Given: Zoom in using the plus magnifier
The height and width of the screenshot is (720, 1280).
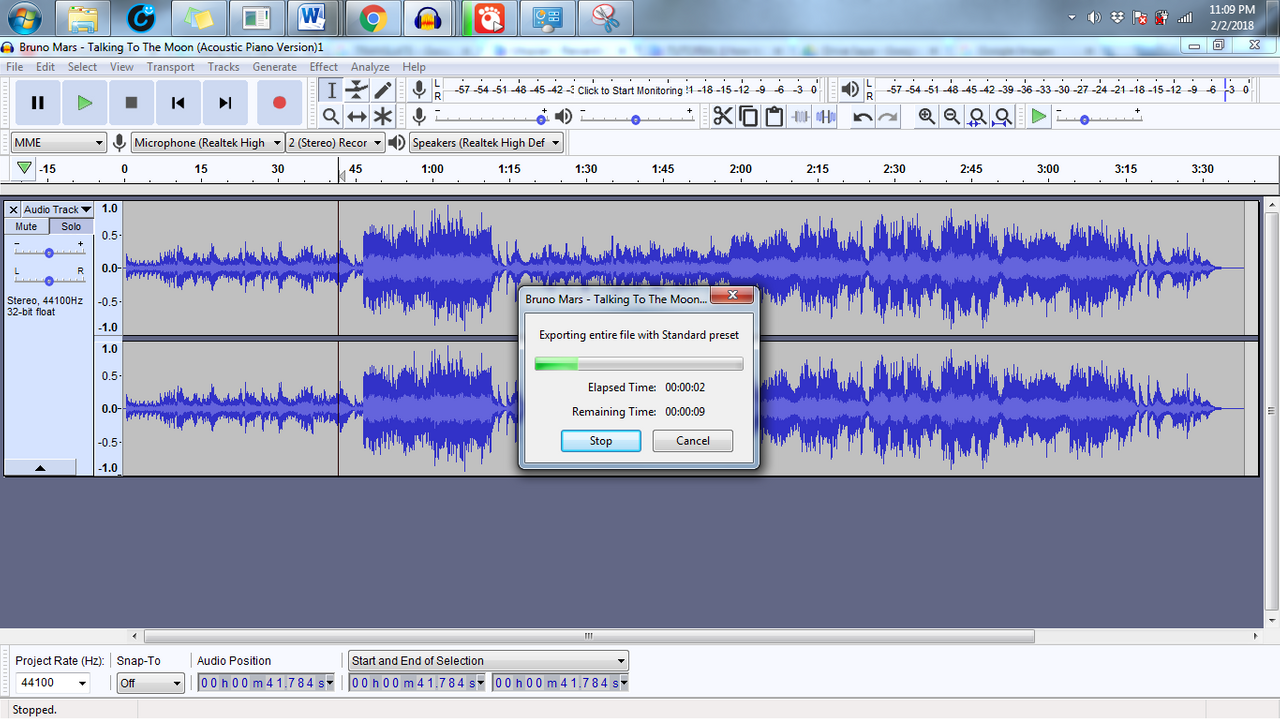Looking at the screenshot, I should (x=927, y=116).
